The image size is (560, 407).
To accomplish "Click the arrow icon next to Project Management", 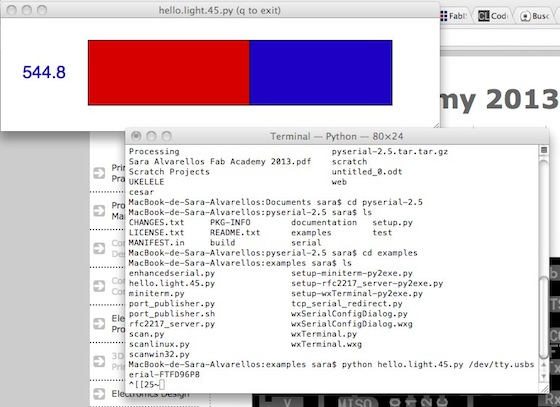I will click(x=99, y=211).
